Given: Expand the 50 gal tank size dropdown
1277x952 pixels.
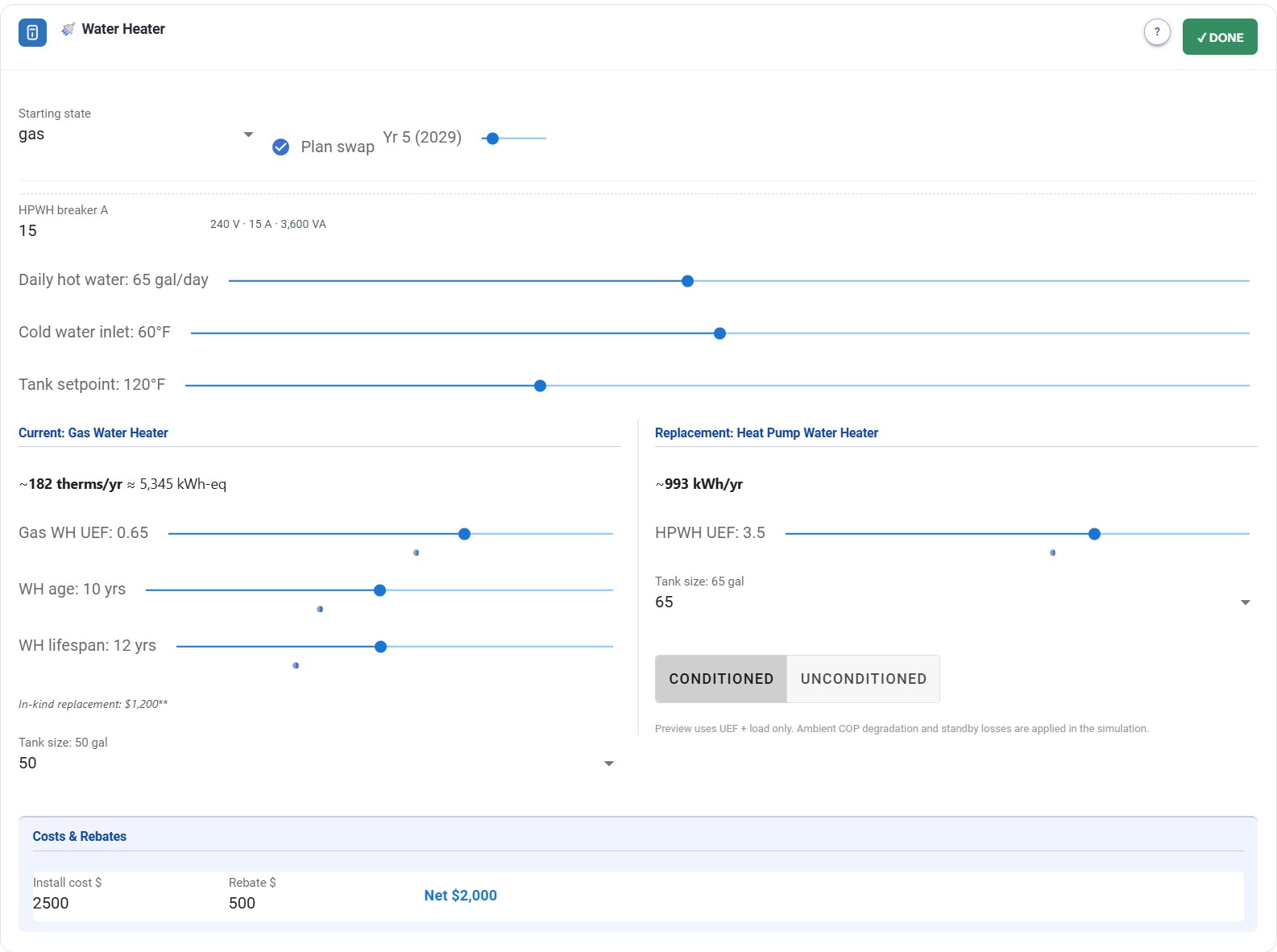Looking at the screenshot, I should (x=317, y=763).
